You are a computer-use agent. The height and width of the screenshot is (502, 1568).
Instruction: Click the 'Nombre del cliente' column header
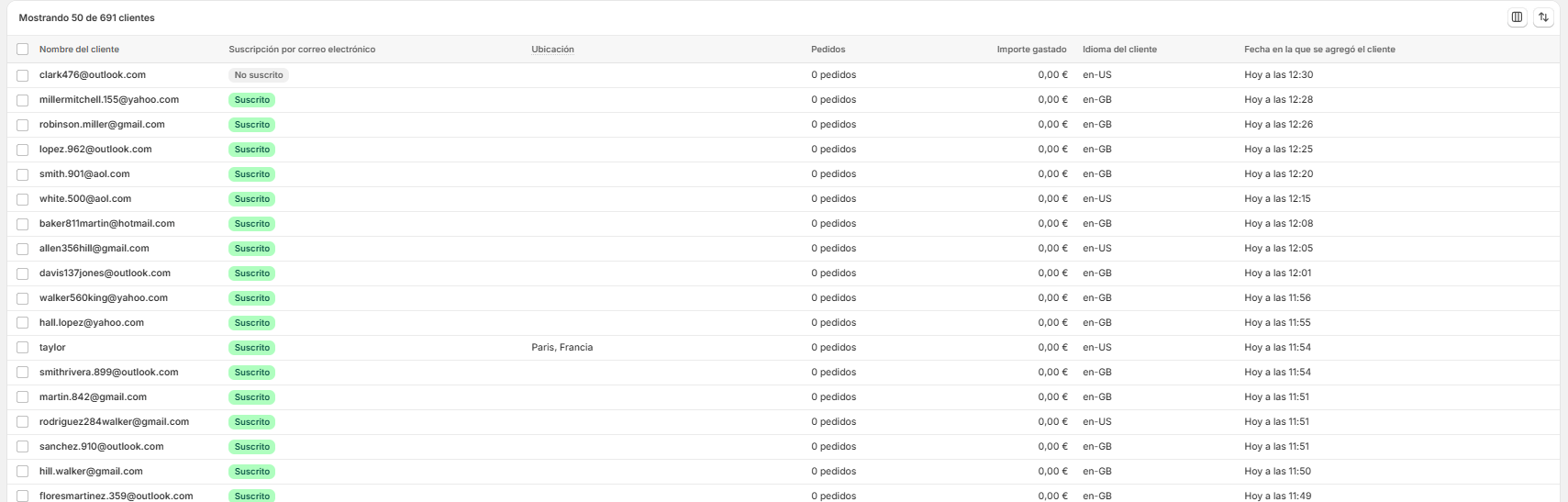(79, 50)
